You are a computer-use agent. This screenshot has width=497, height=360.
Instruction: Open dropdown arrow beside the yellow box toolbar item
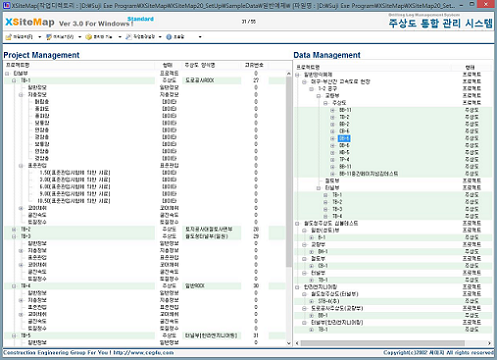pos(120,37)
